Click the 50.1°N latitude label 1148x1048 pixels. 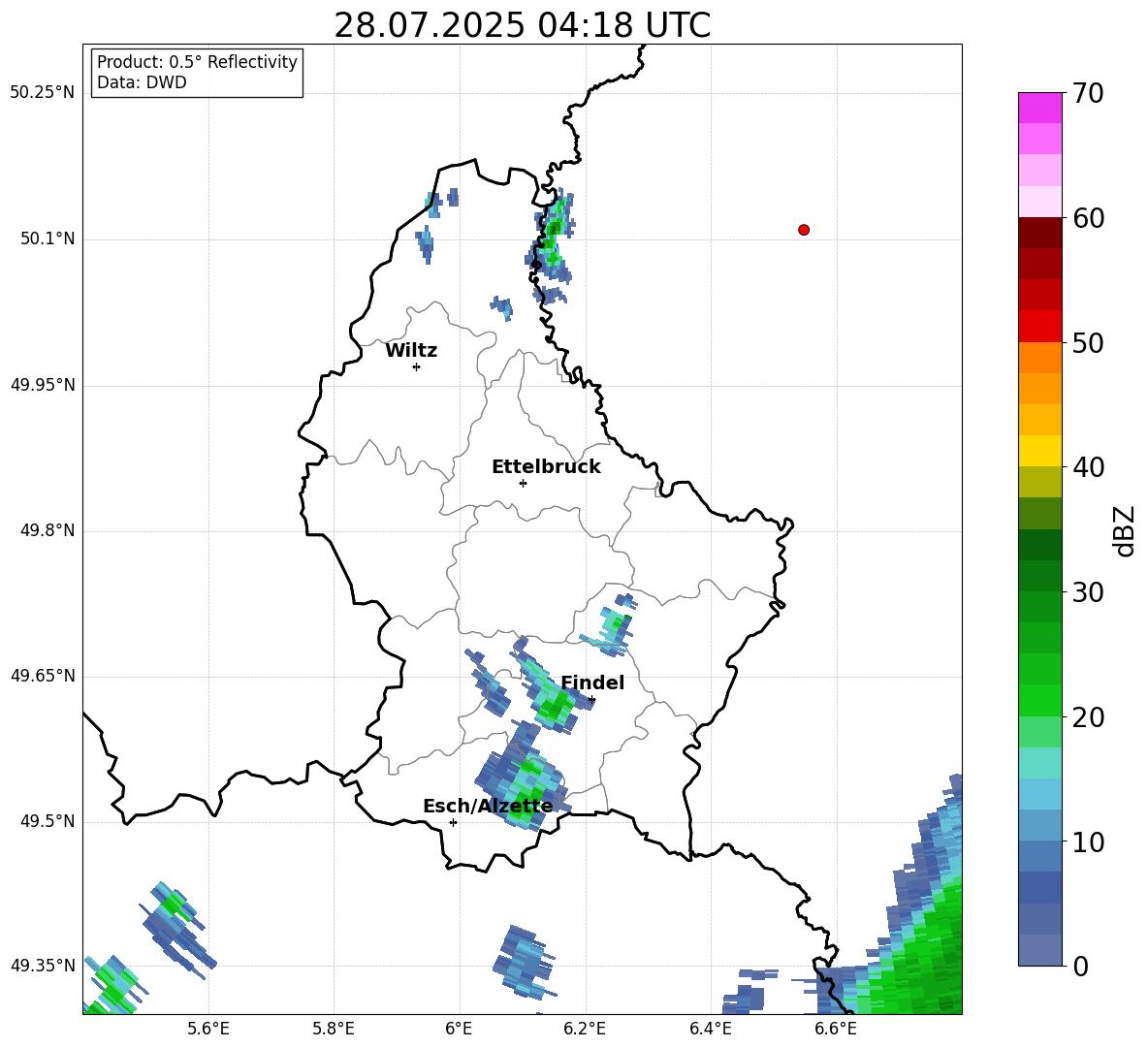(48, 238)
